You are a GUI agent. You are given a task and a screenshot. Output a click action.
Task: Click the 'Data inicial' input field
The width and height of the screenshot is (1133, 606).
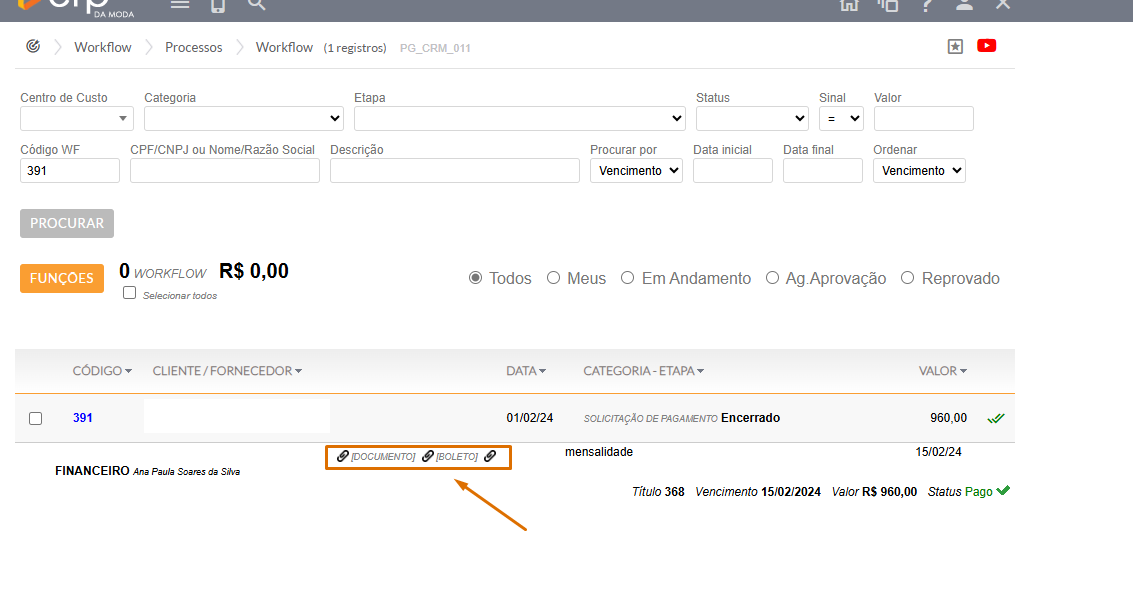coord(732,171)
